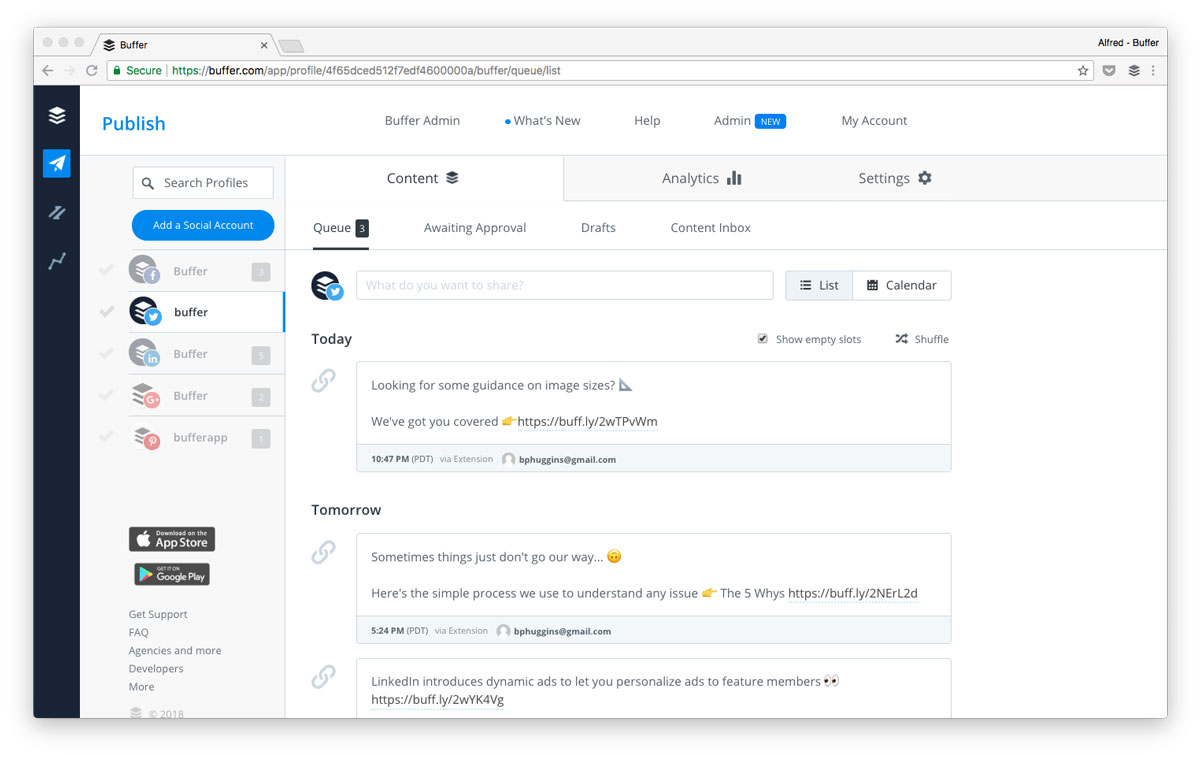Open the Settings tab

[x=895, y=178]
